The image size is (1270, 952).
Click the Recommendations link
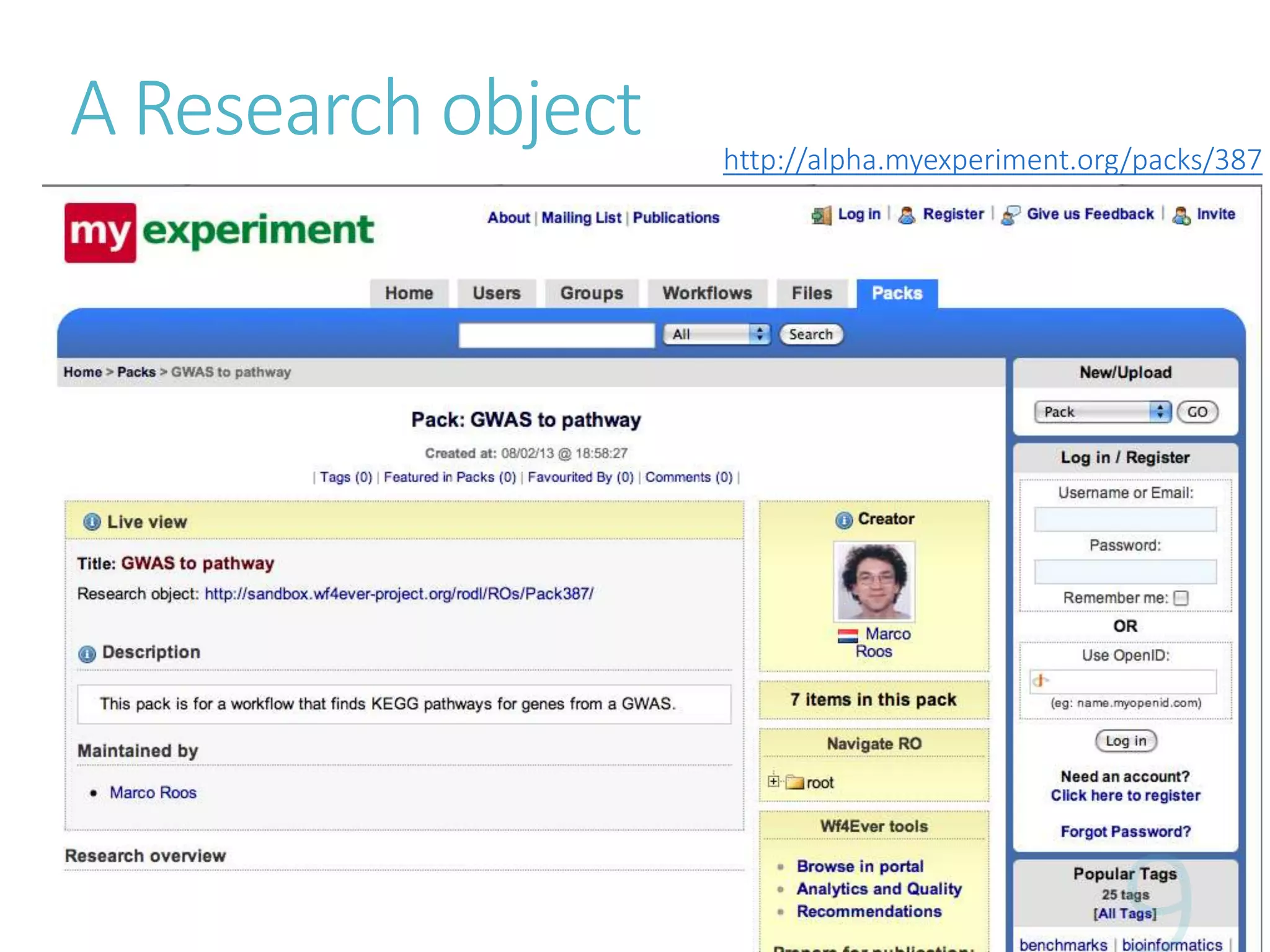[869, 912]
